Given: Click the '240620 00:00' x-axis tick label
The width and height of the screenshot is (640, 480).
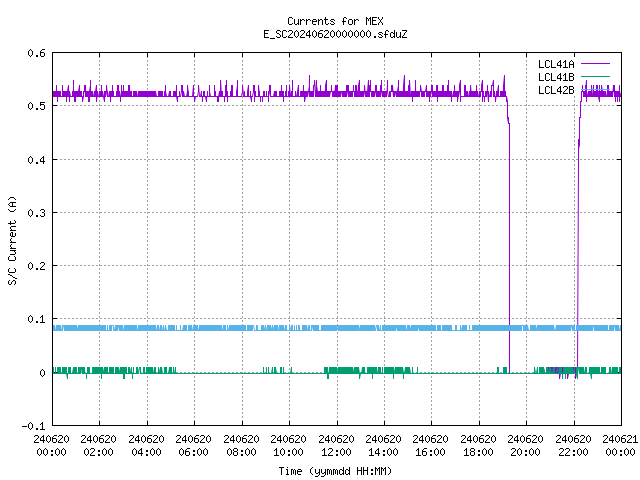Looking at the screenshot, I should point(51,445).
